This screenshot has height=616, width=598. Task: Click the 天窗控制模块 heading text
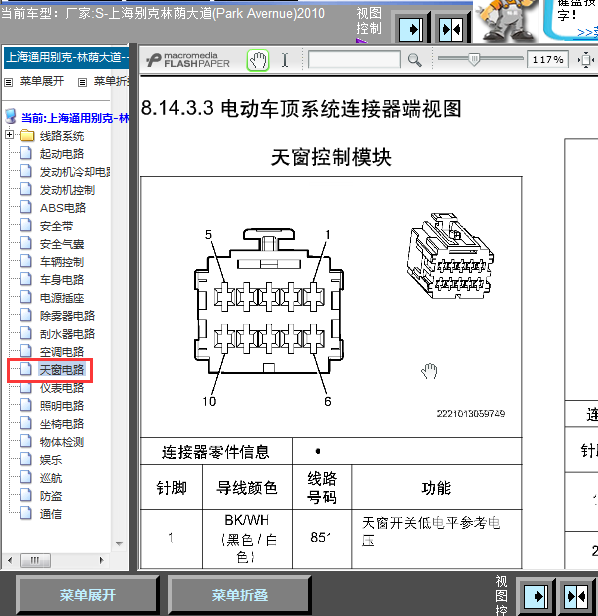point(331,157)
